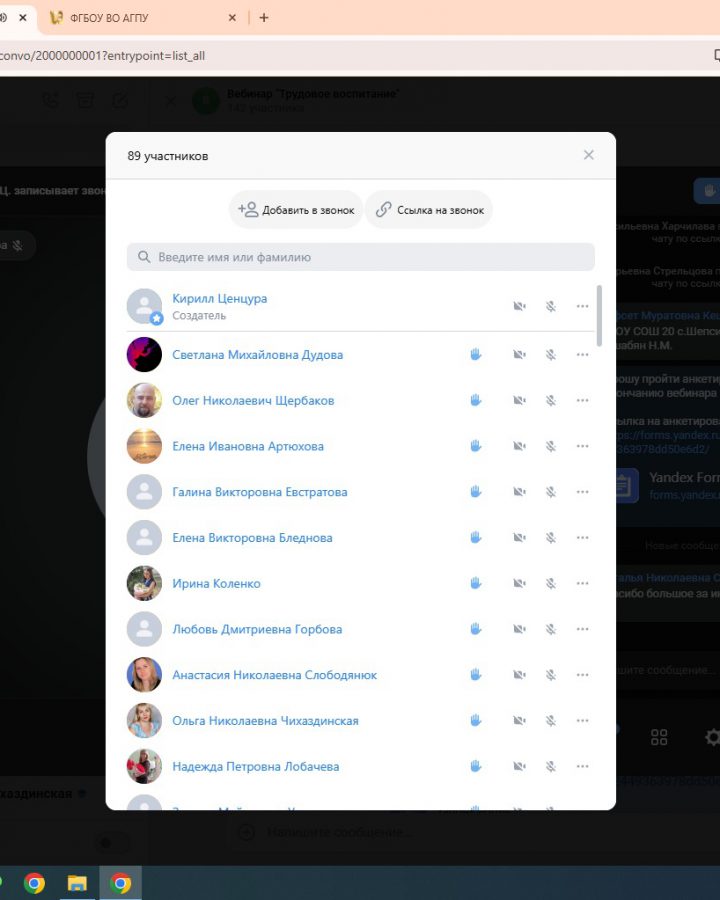The image size is (720, 900).
Task: Click raised hand icon for Надежда Петровна Лобачева
Action: pos(476,766)
